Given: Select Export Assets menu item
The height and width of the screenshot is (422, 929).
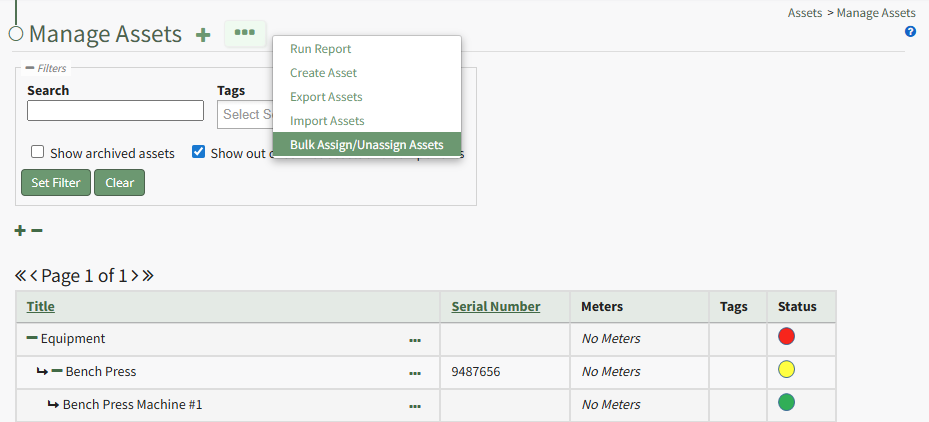Looking at the screenshot, I should tap(326, 97).
